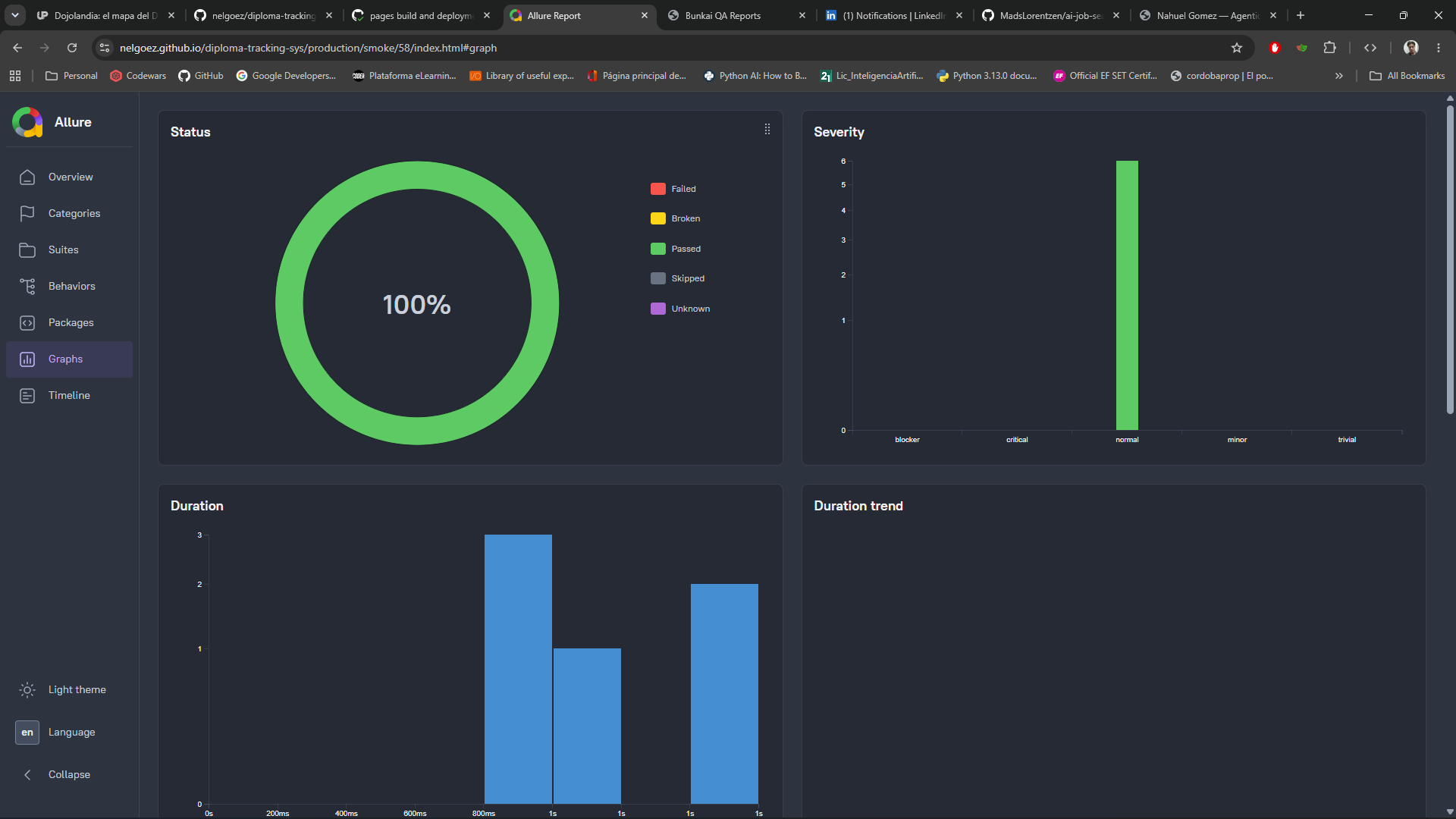
Task: Go to the Suites page
Action: tap(69, 249)
